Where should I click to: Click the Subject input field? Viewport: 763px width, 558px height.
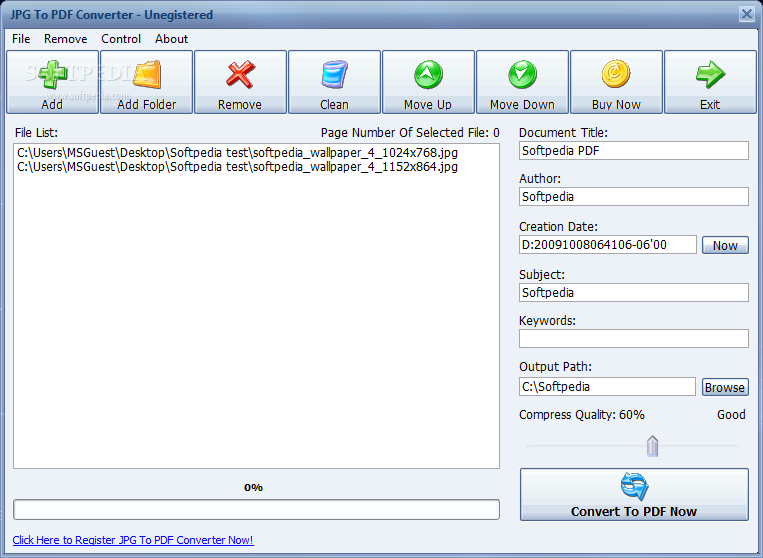[x=634, y=292]
